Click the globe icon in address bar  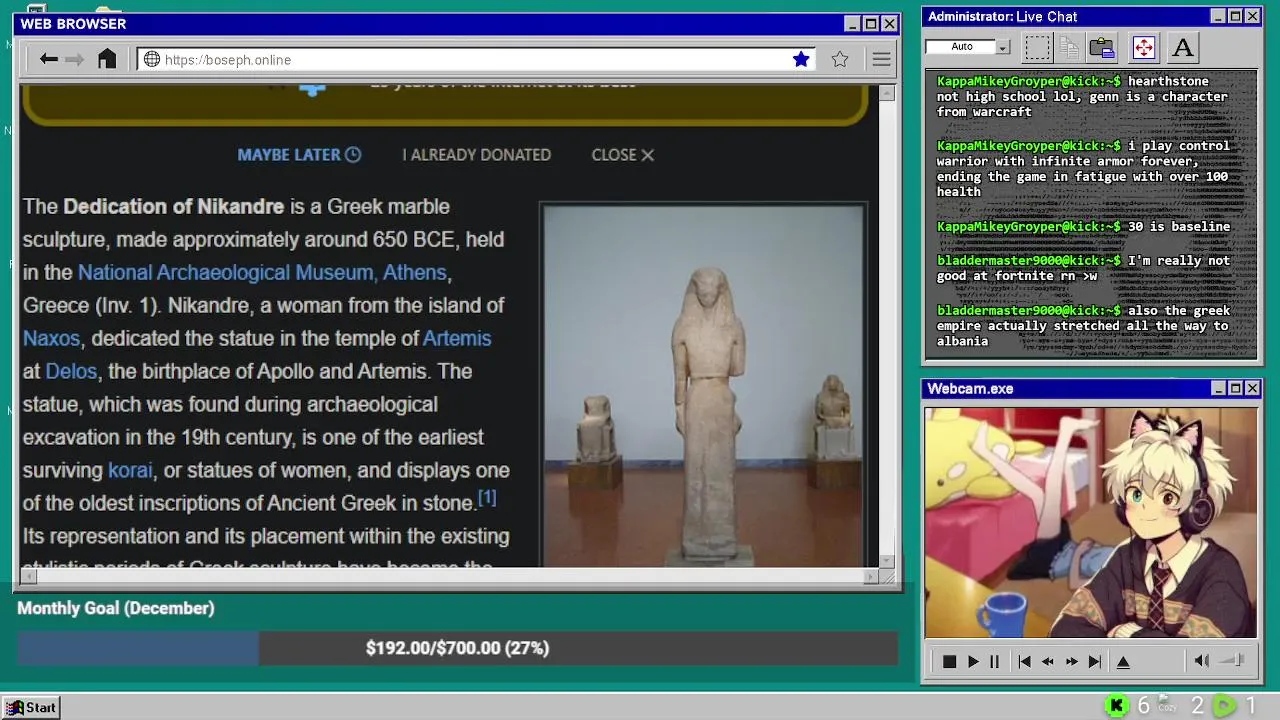click(x=152, y=59)
